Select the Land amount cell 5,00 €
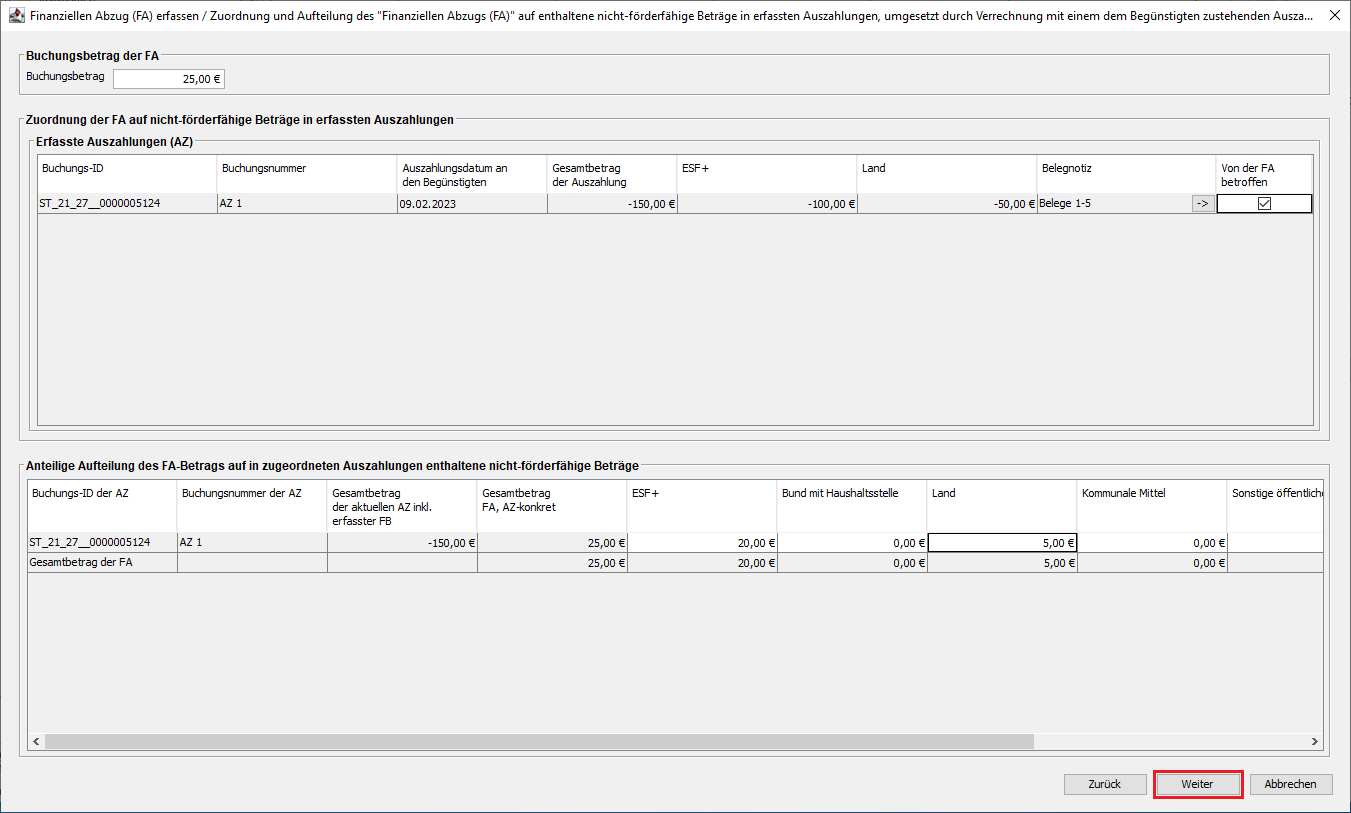The height and width of the screenshot is (813, 1351). (x=1002, y=543)
